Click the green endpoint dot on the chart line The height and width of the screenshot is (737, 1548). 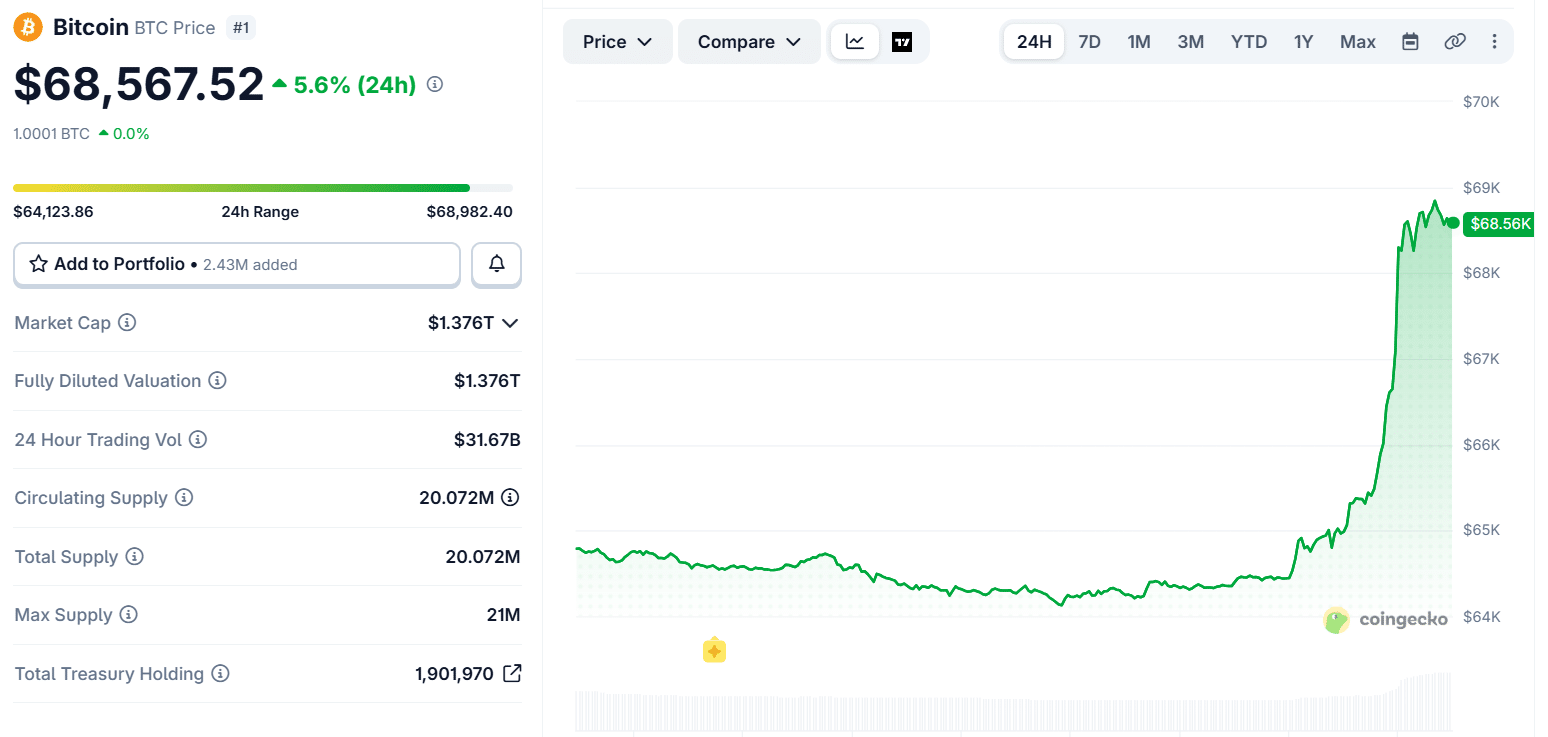pos(1452,223)
